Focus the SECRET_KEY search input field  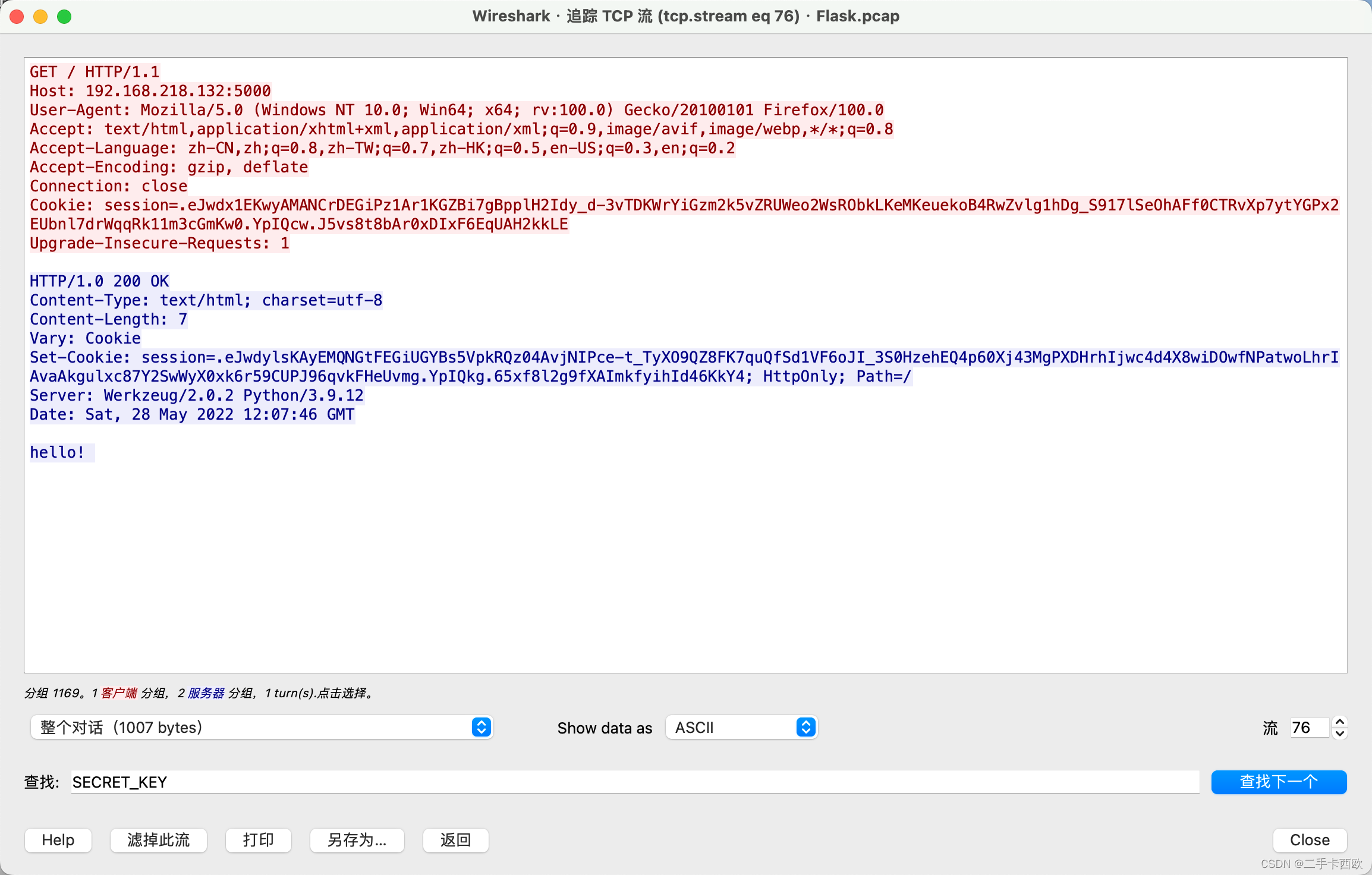click(634, 782)
